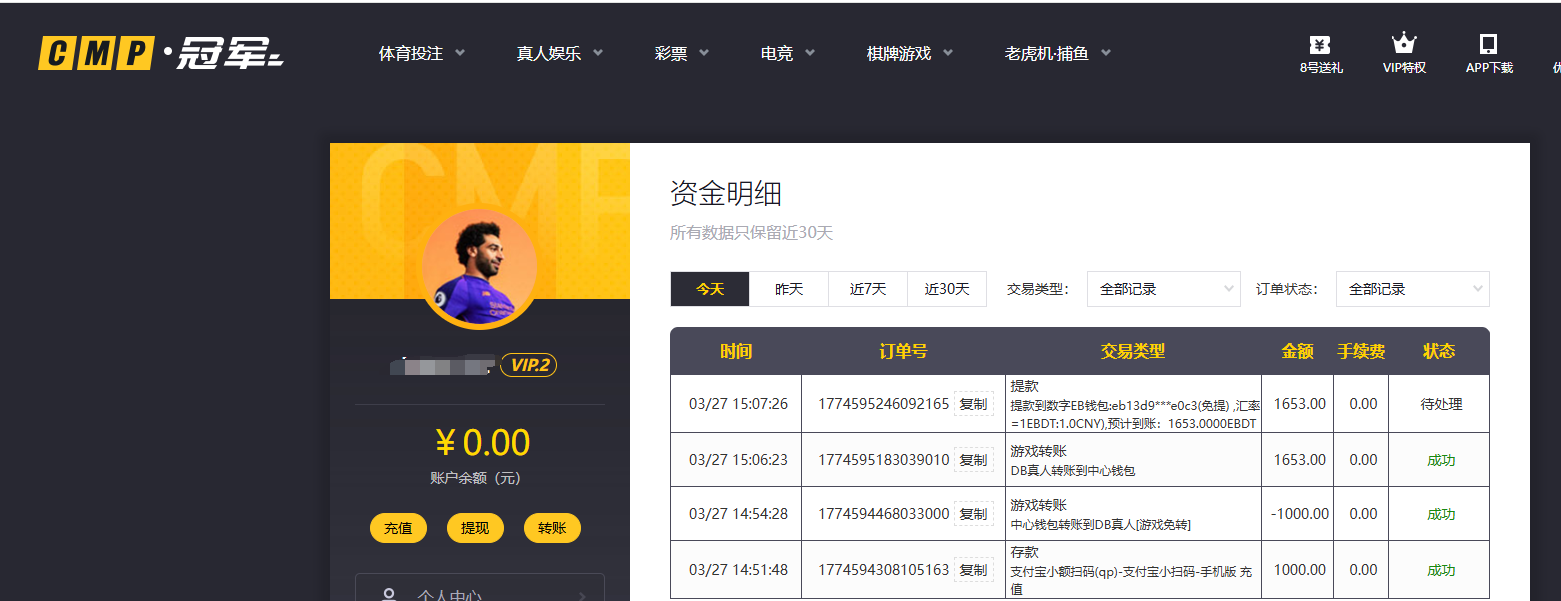Click the 充值 deposit button
The height and width of the screenshot is (601, 1561).
[398, 527]
